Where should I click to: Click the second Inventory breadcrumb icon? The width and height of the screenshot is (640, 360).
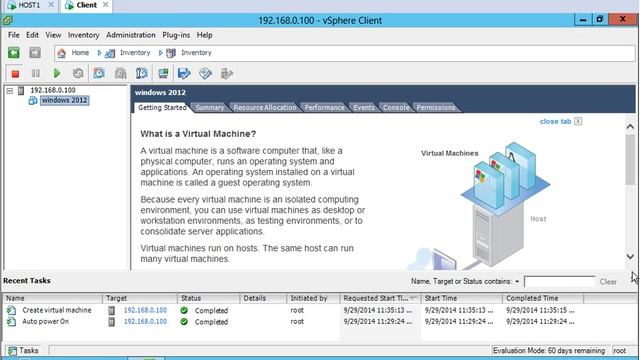click(171, 53)
